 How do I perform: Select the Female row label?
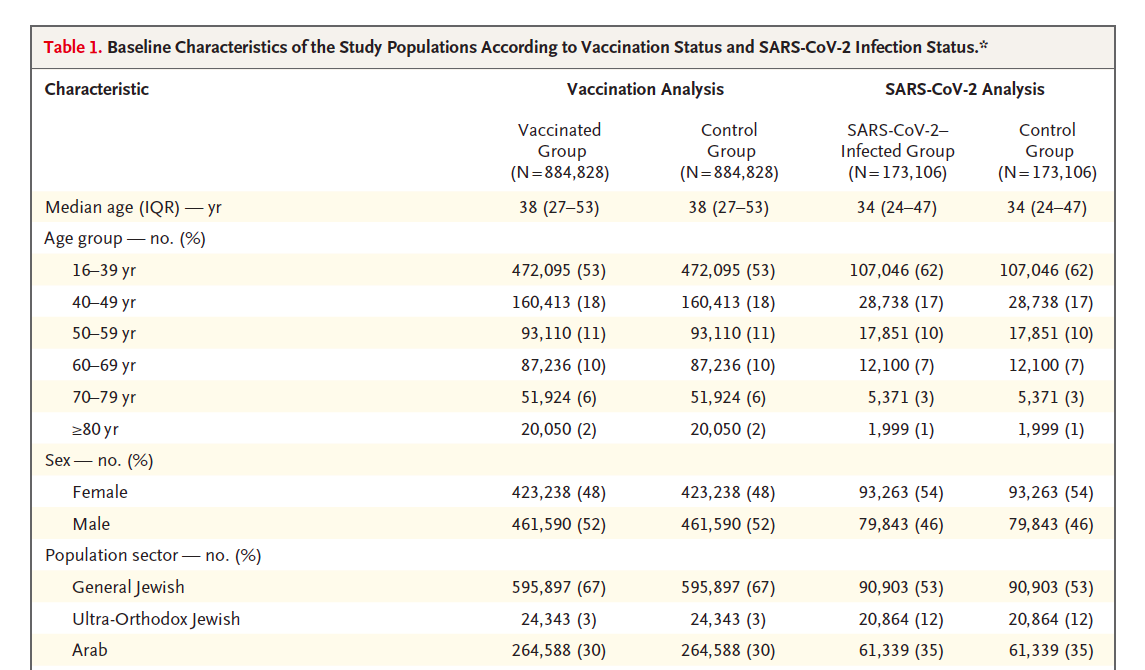100,492
